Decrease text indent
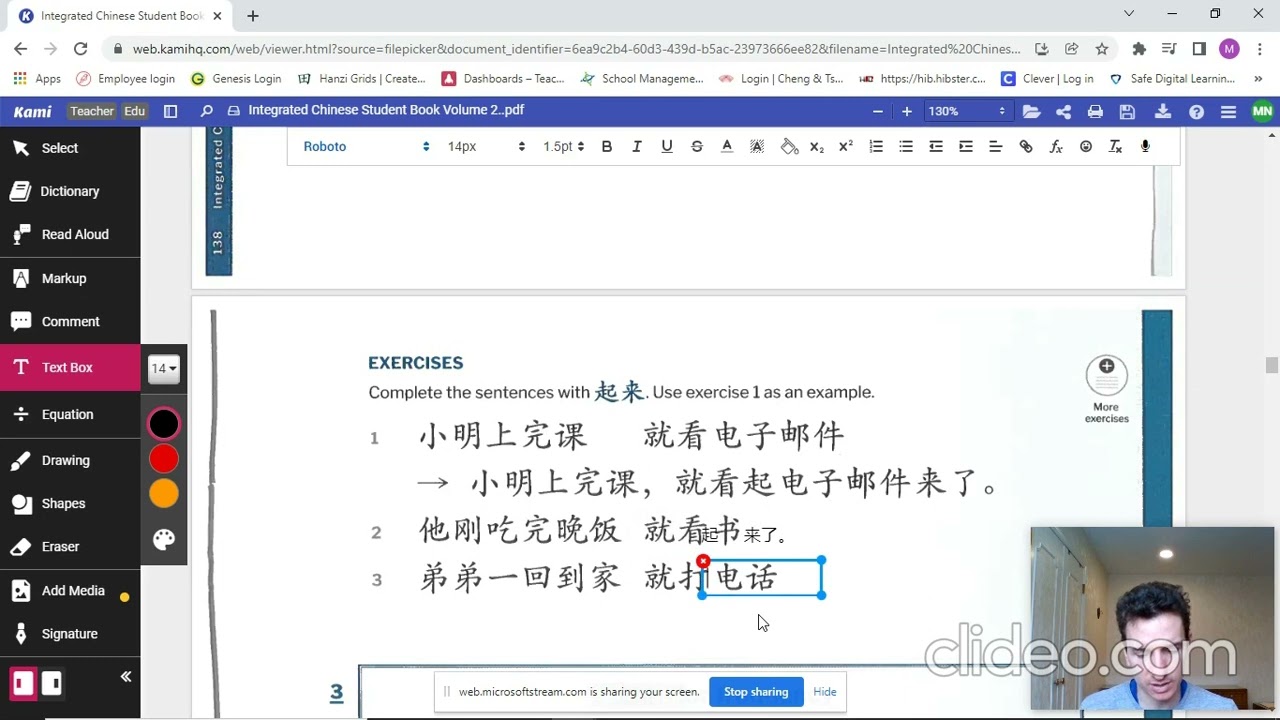The image size is (1280, 720). point(935,146)
